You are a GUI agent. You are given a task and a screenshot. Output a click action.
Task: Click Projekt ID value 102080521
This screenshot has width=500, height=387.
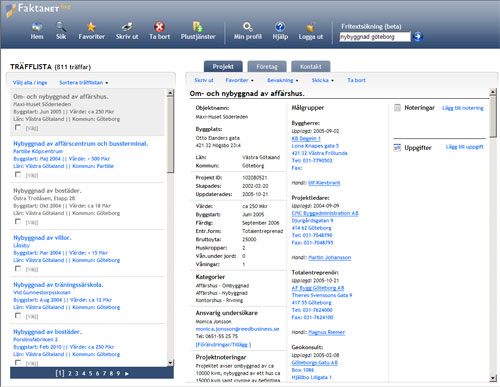tap(255, 178)
